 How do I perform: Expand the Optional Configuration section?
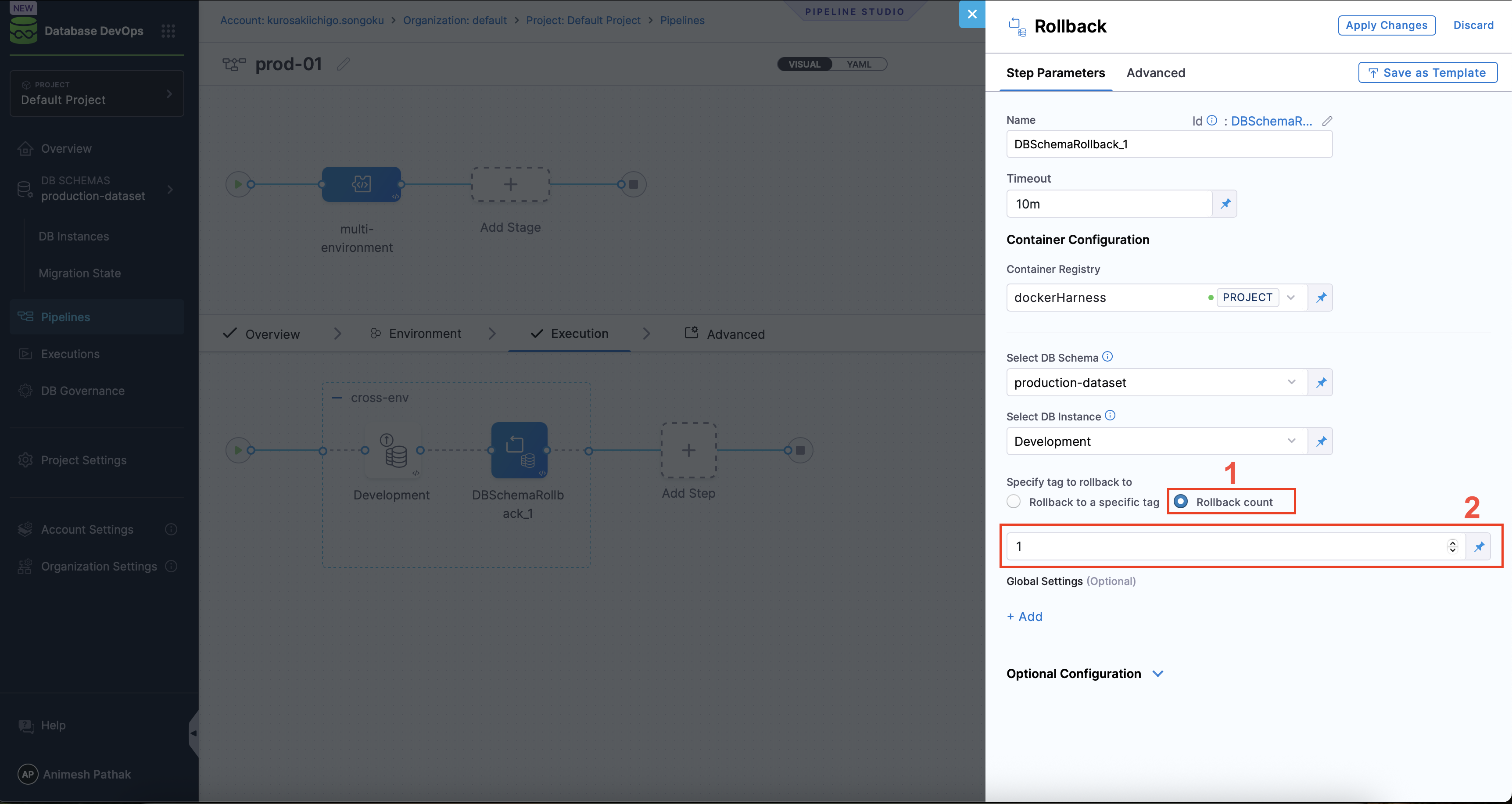(x=1157, y=674)
